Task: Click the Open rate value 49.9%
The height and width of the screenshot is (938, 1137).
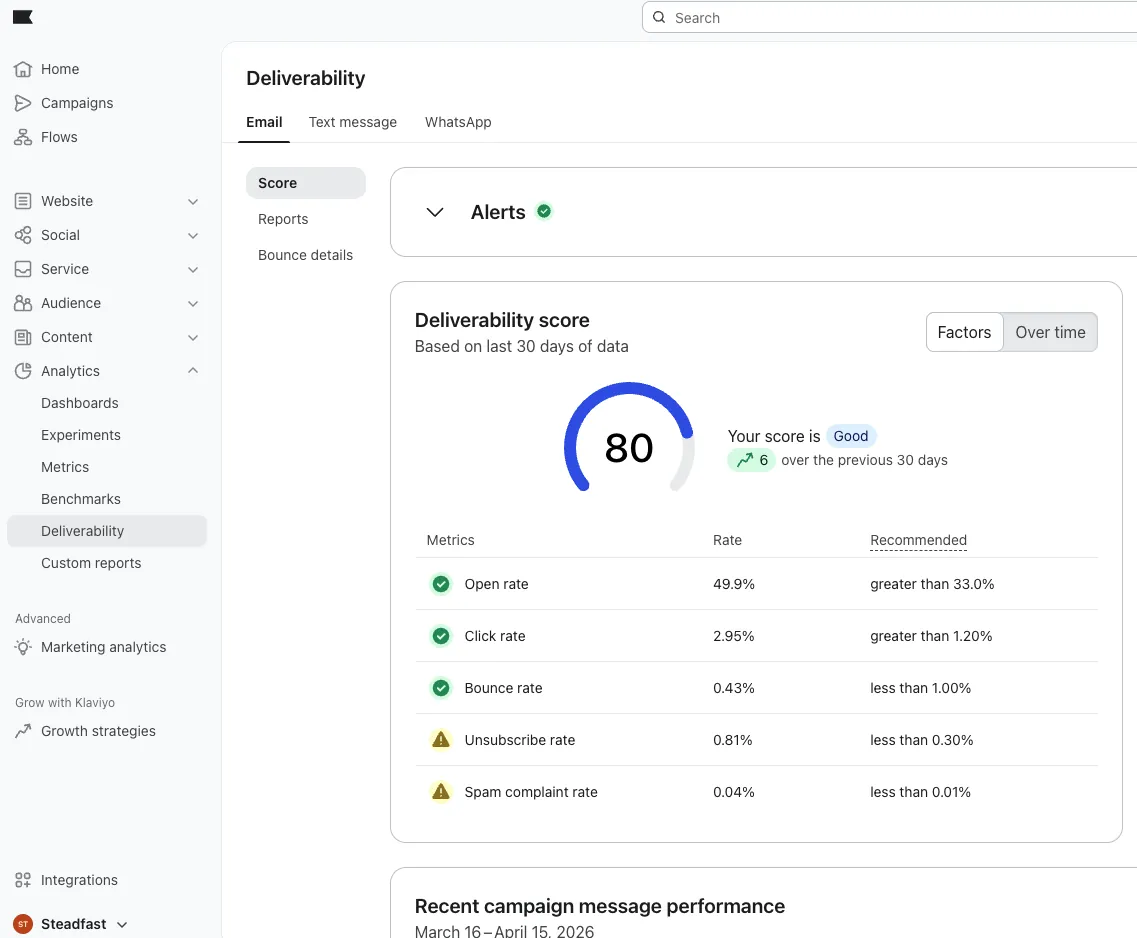Action: point(733,584)
